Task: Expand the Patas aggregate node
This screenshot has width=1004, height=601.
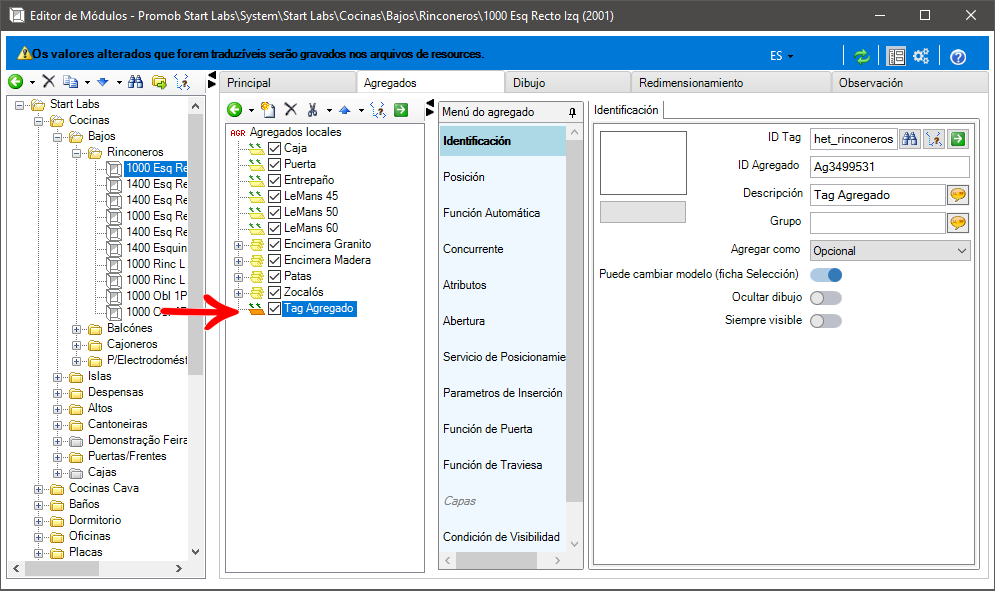Action: 239,277
